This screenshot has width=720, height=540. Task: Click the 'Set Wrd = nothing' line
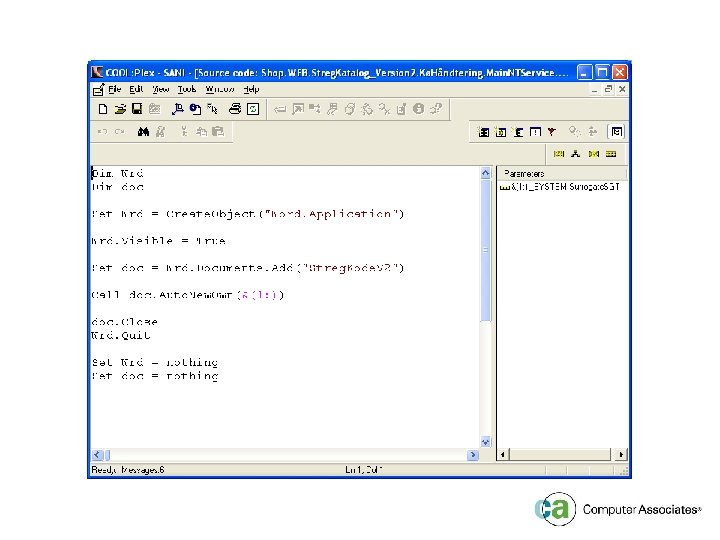coord(155,362)
